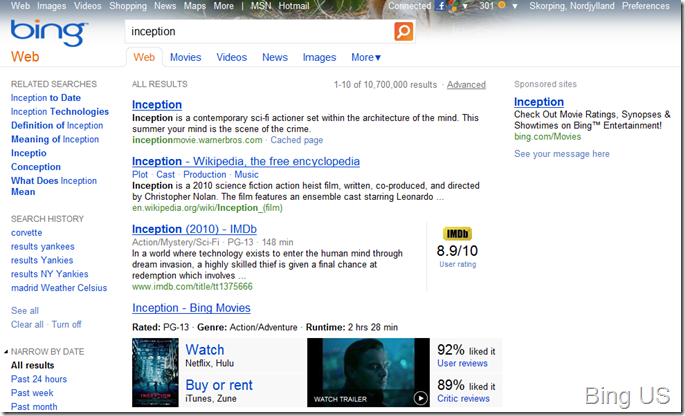Jump to the Production section link
The width and height of the screenshot is (685, 416).
204,174
